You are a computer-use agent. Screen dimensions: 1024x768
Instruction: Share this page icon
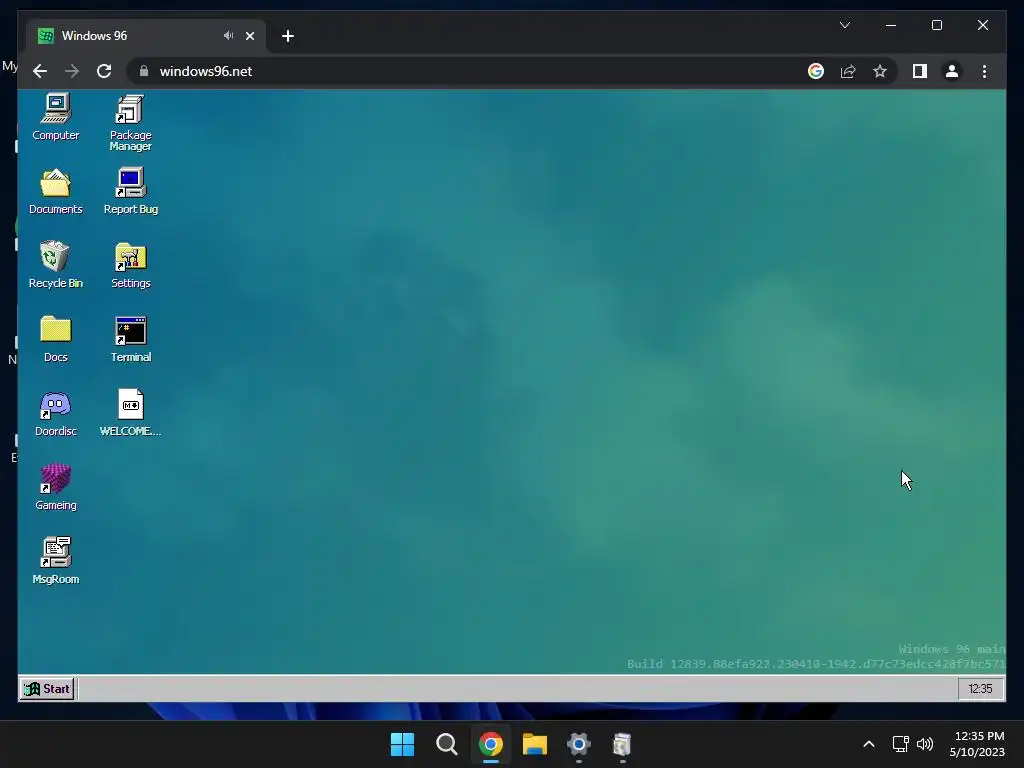pos(848,71)
